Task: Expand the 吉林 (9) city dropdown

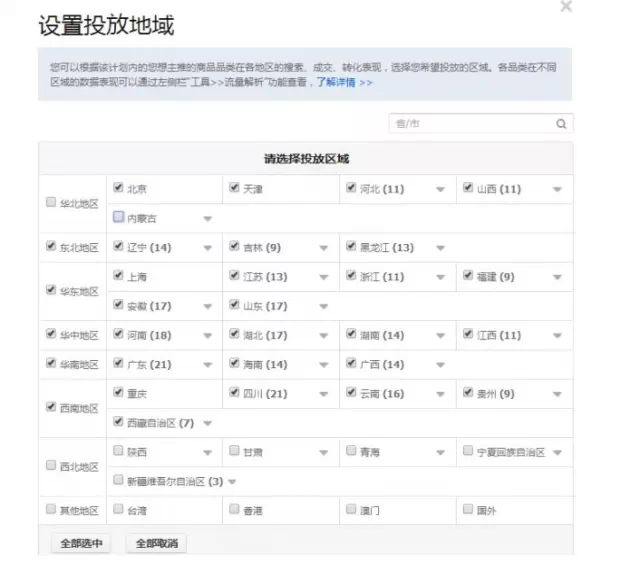Action: point(324,248)
